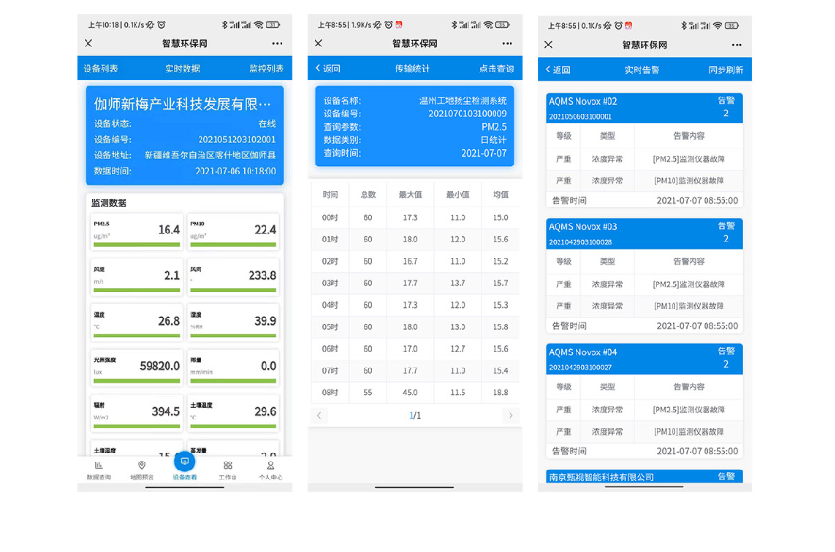835x552 pixels.
Task: Select the 1/1 page indicator
Action: pos(415,415)
